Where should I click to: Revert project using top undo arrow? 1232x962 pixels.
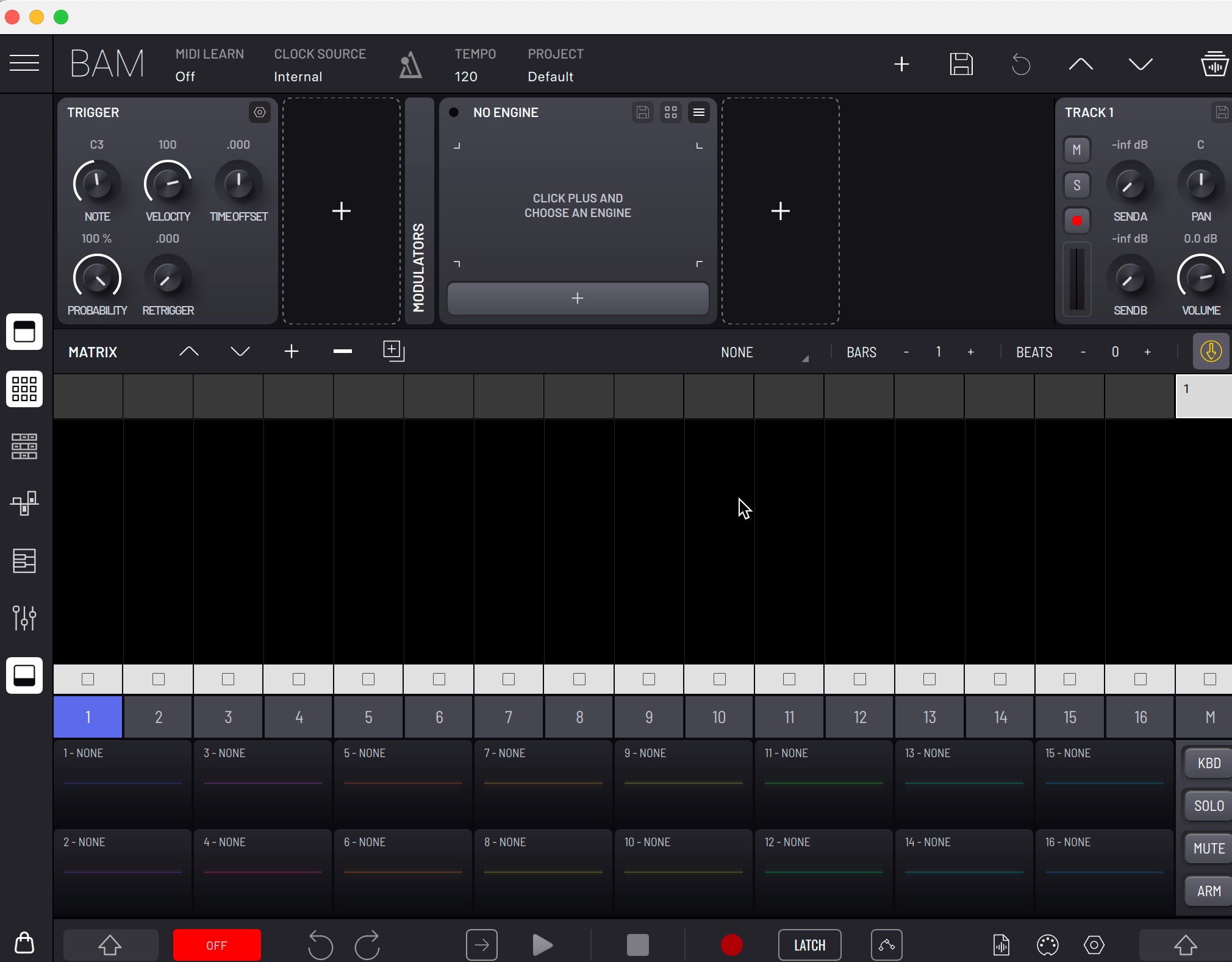pos(1020,64)
